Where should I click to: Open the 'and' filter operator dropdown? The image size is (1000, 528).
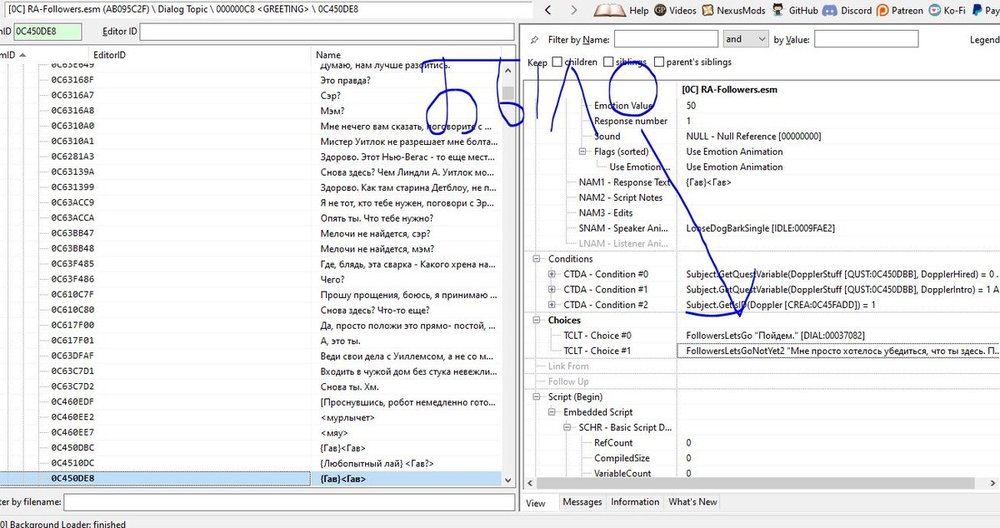(746, 40)
